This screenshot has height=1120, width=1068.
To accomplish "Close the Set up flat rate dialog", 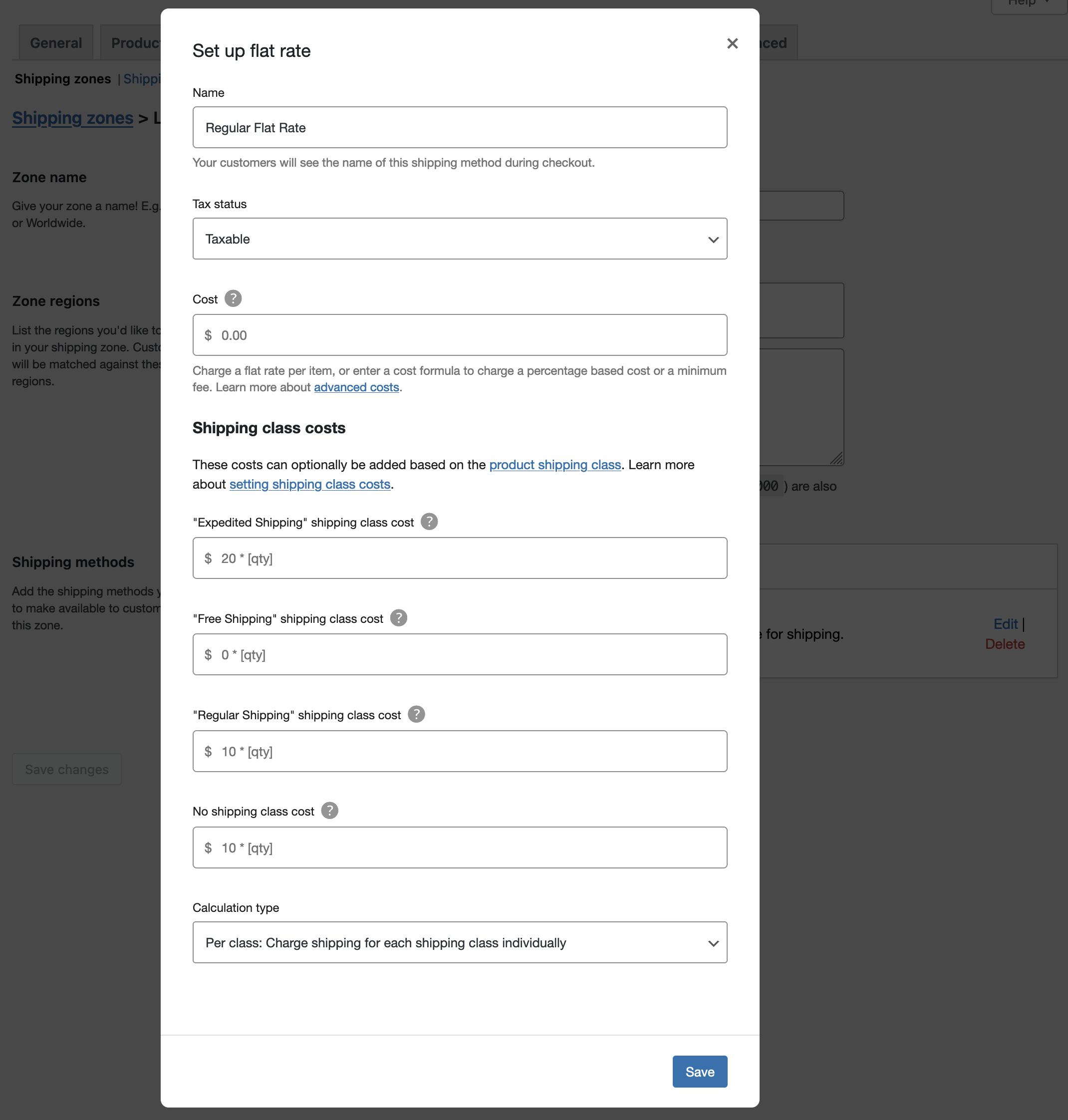I will (x=732, y=43).
